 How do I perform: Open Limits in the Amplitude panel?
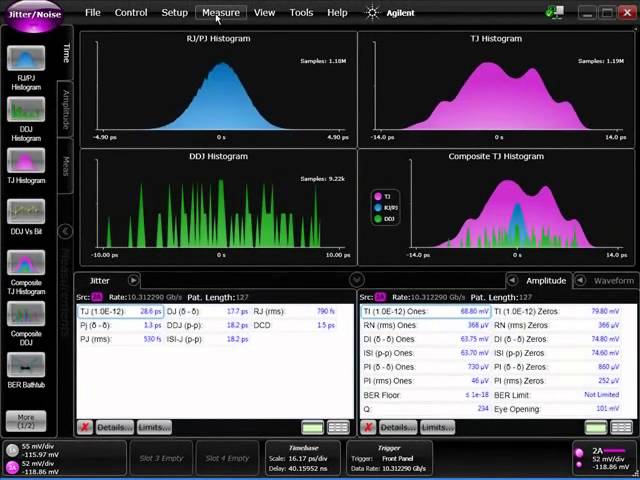point(437,427)
